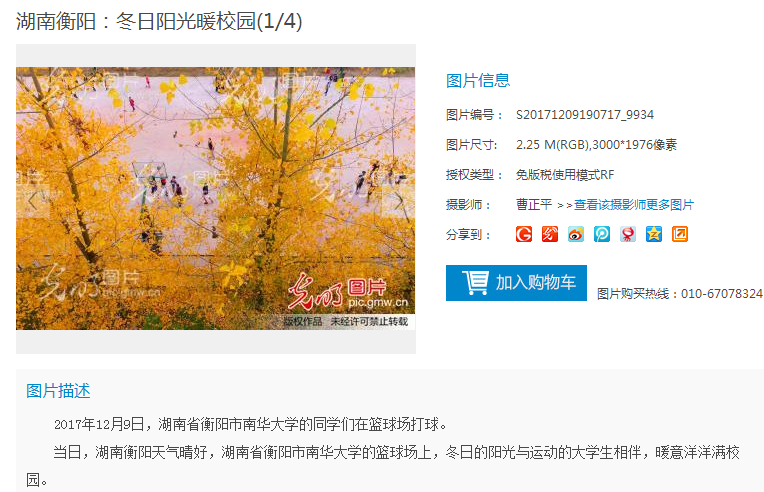The height and width of the screenshot is (492, 764).
Task: Click the 图片描述 section heading
Action: pos(58,391)
